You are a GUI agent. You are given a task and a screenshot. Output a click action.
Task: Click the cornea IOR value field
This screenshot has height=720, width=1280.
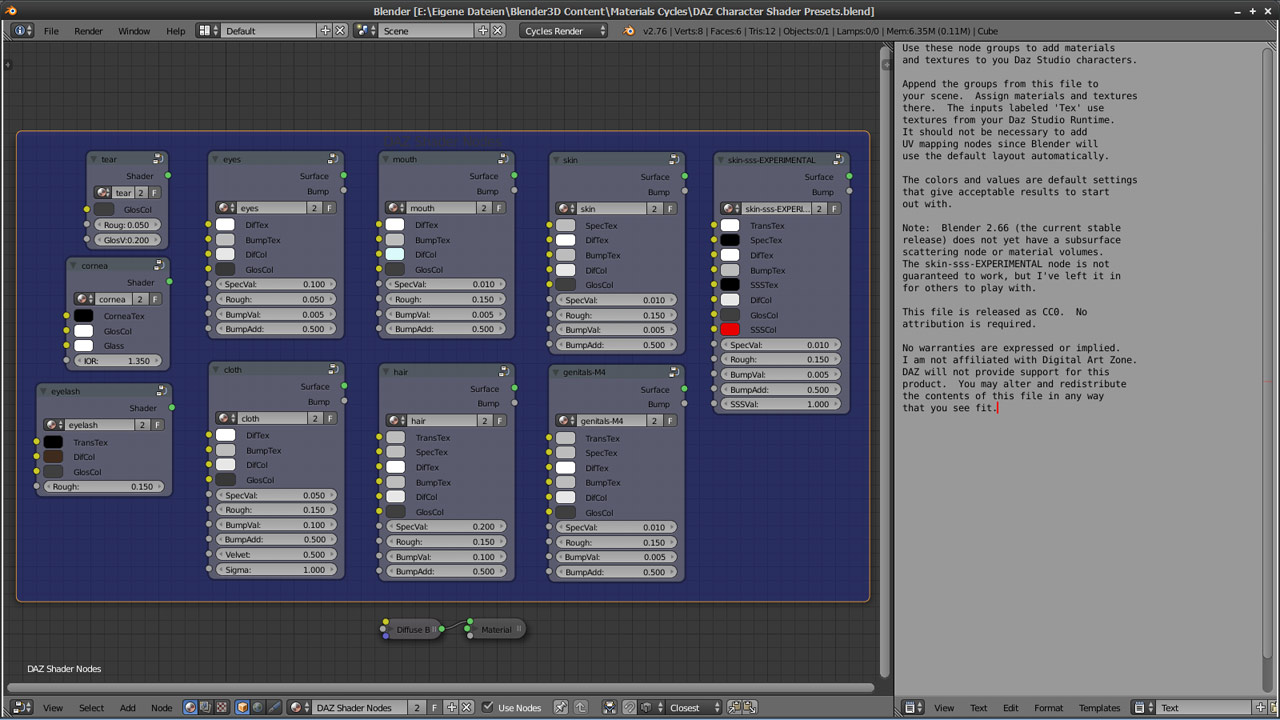[x=116, y=361]
